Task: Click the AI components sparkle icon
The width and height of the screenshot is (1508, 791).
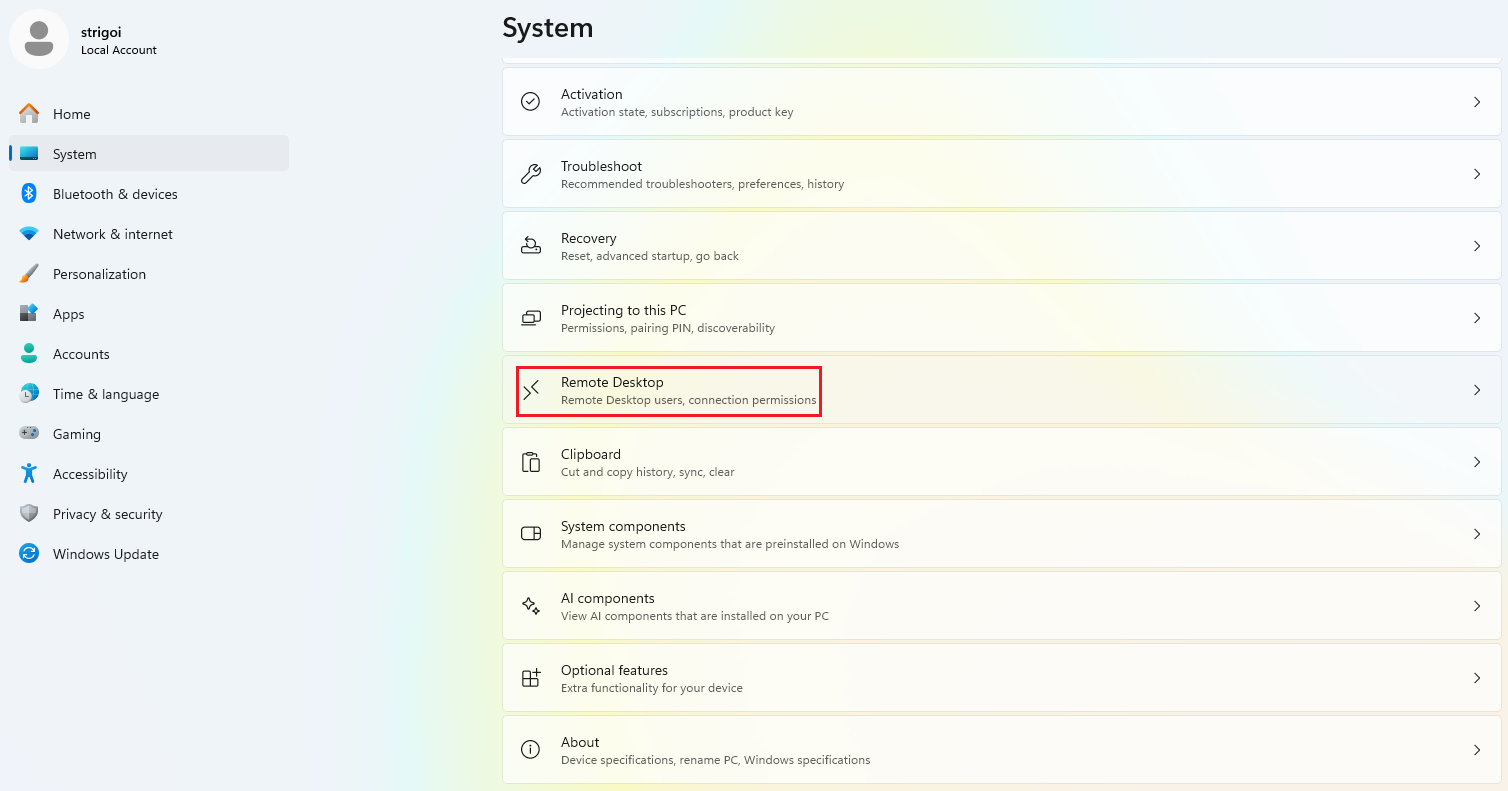Action: coord(530,605)
